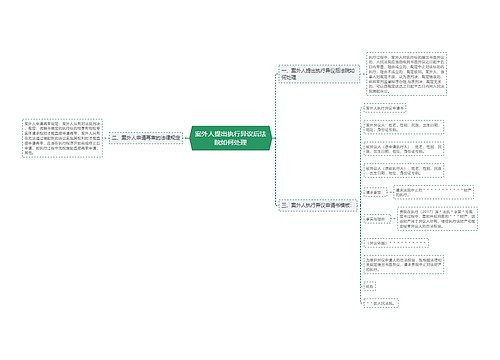
Task: Select branch 三、案外人执行异议申请书模板
Action: click(318, 205)
